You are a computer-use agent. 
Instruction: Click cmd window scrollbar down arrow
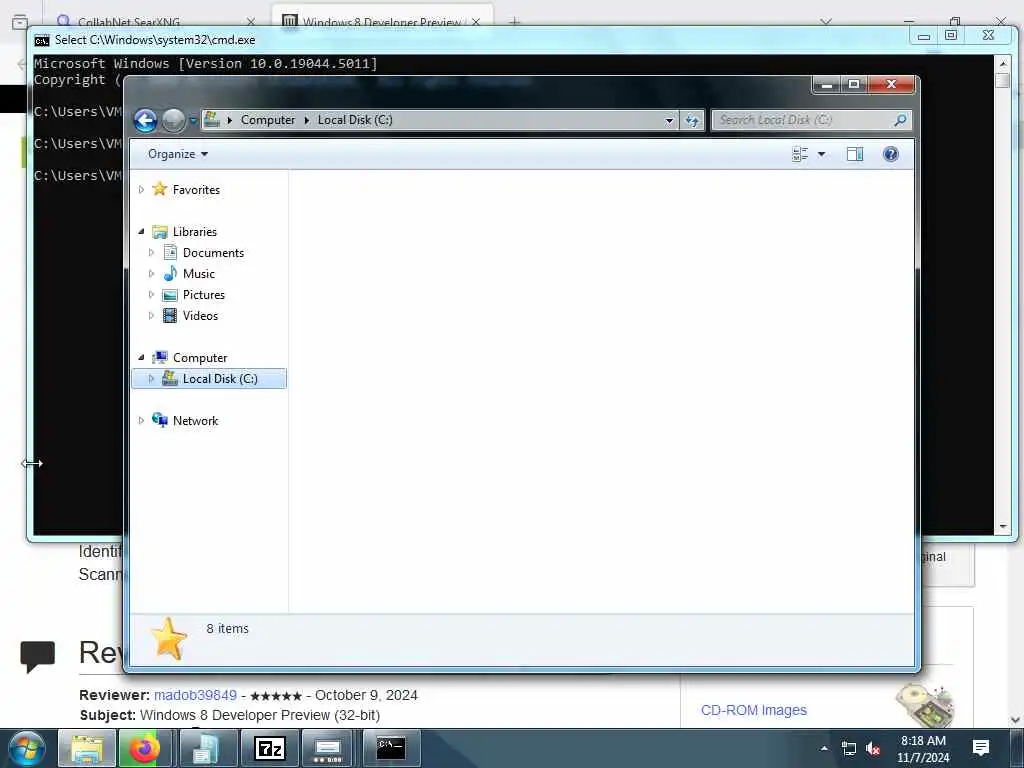pos(1002,526)
